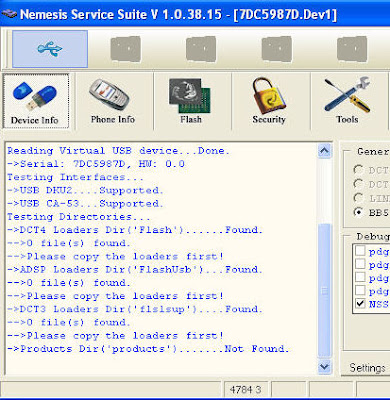Screen dimensions: 390x400
Task: Click log line '->USB CA-53...Supported.'
Action: 85,203
